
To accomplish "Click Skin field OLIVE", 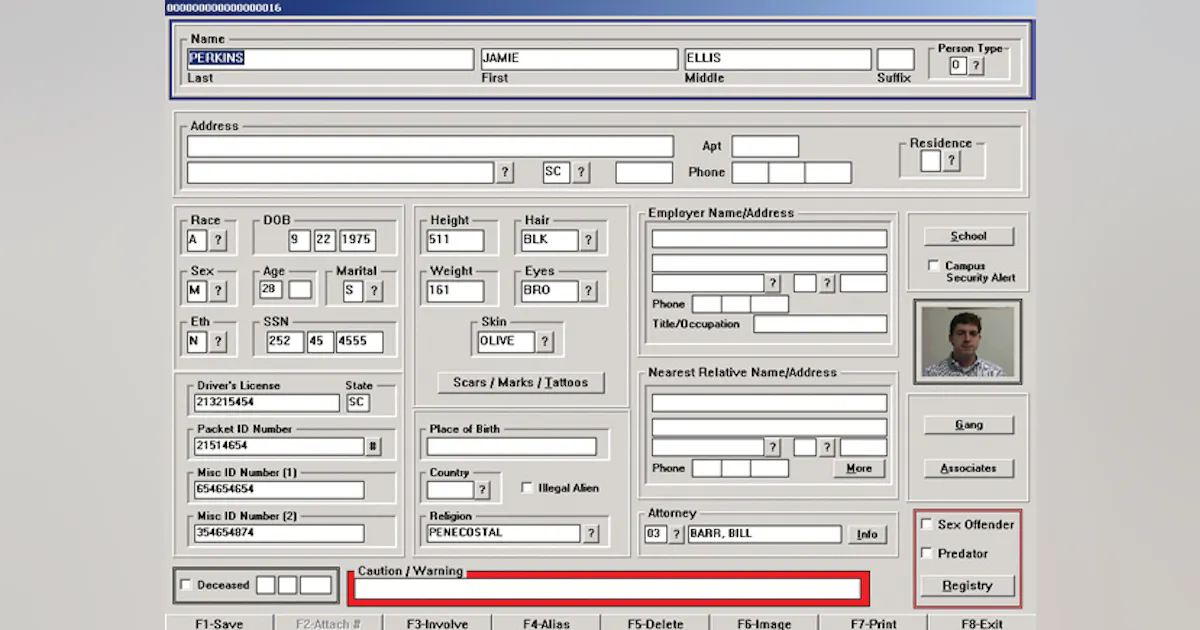I will click(506, 341).
